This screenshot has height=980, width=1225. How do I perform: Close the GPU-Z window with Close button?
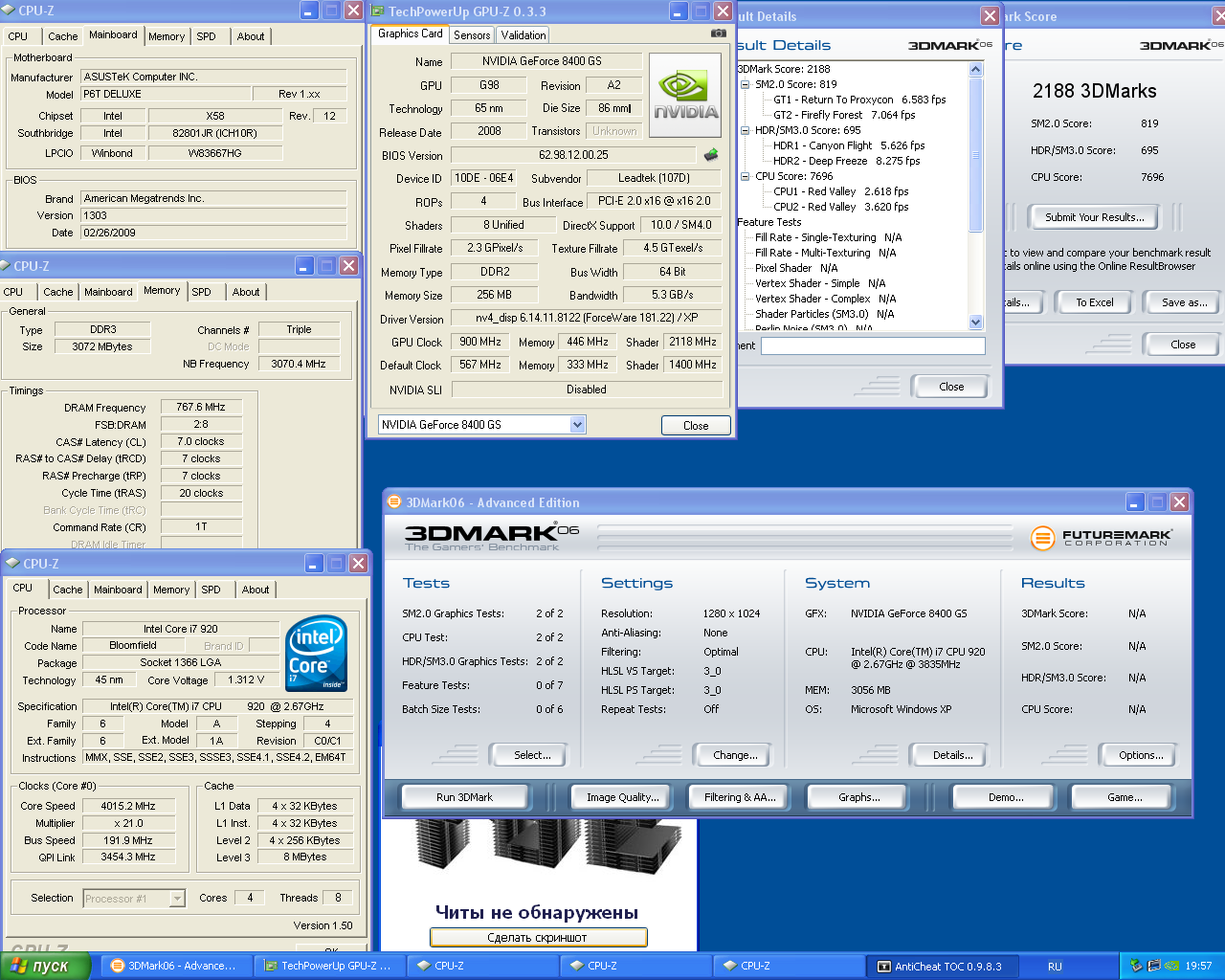tap(696, 425)
